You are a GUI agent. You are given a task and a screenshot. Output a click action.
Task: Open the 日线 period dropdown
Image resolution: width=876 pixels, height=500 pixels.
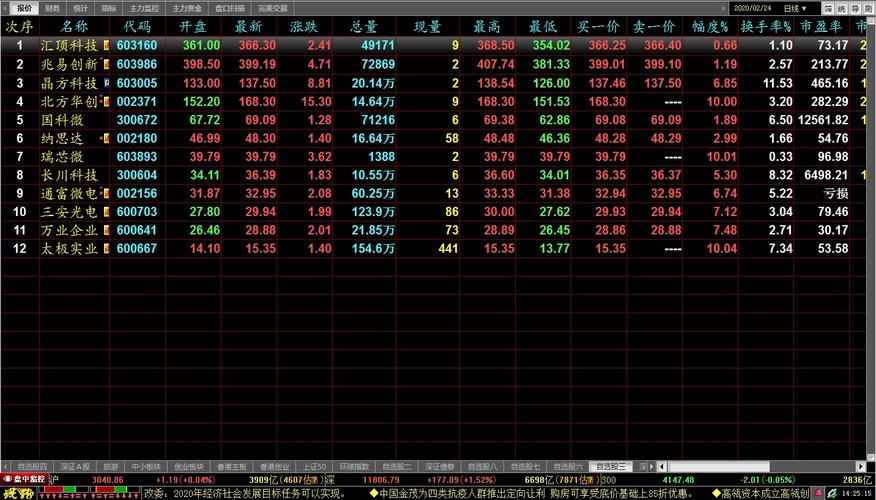point(795,8)
